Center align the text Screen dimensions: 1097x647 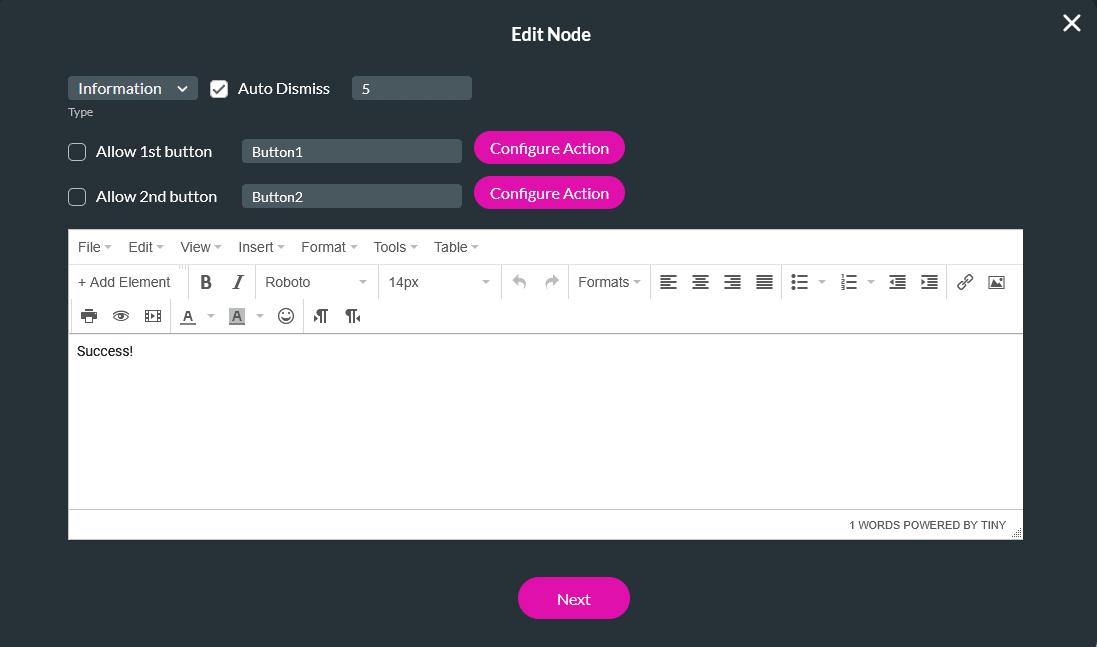[700, 282]
